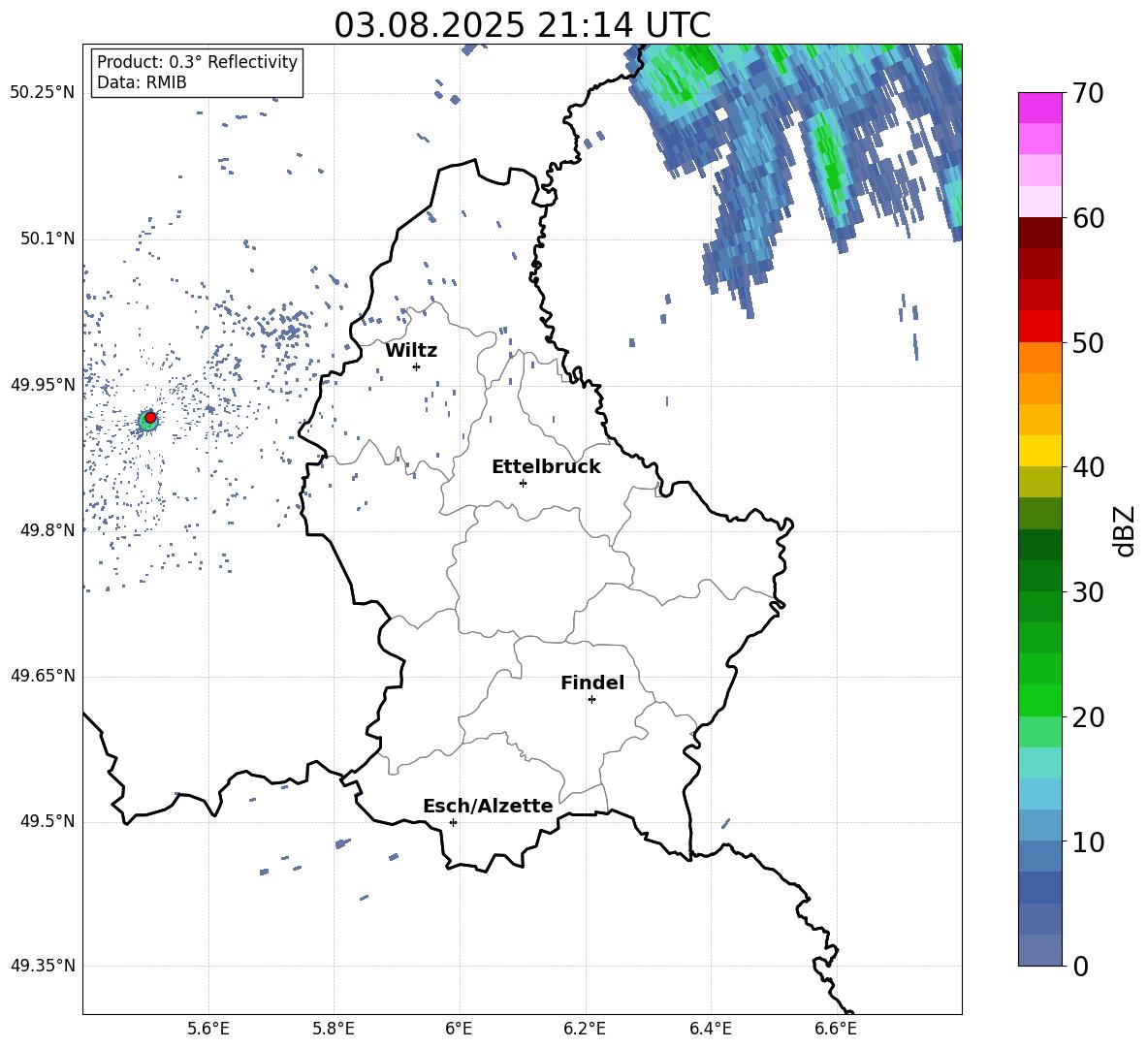
Task: Click the 50.1°N latitude label
Action: 47,238
